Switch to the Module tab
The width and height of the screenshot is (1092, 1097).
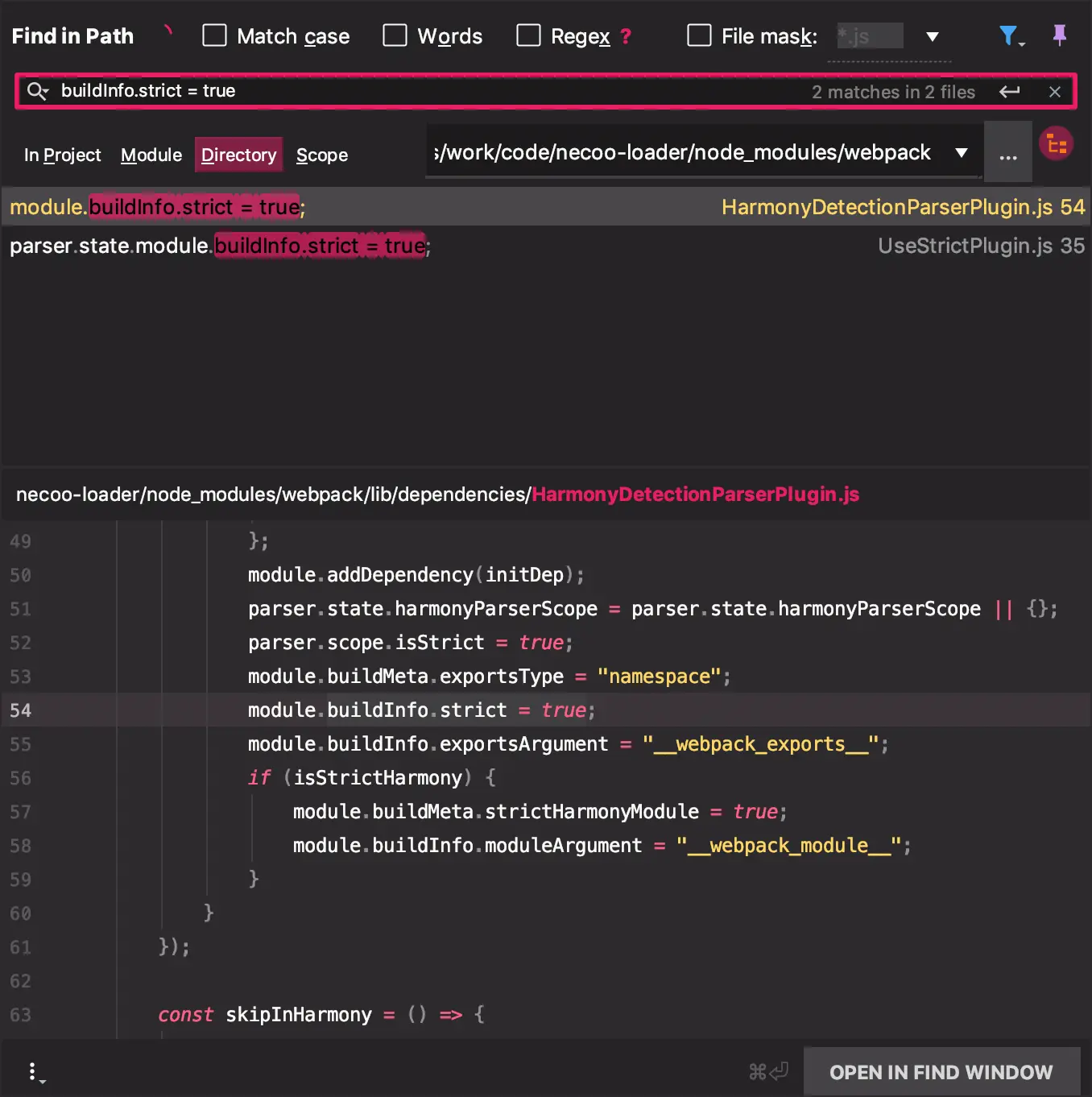click(151, 155)
